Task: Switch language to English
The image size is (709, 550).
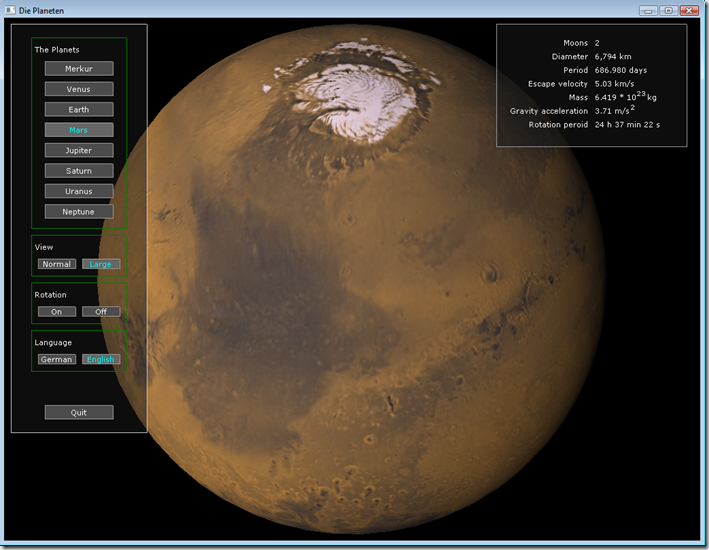Action: click(101, 359)
